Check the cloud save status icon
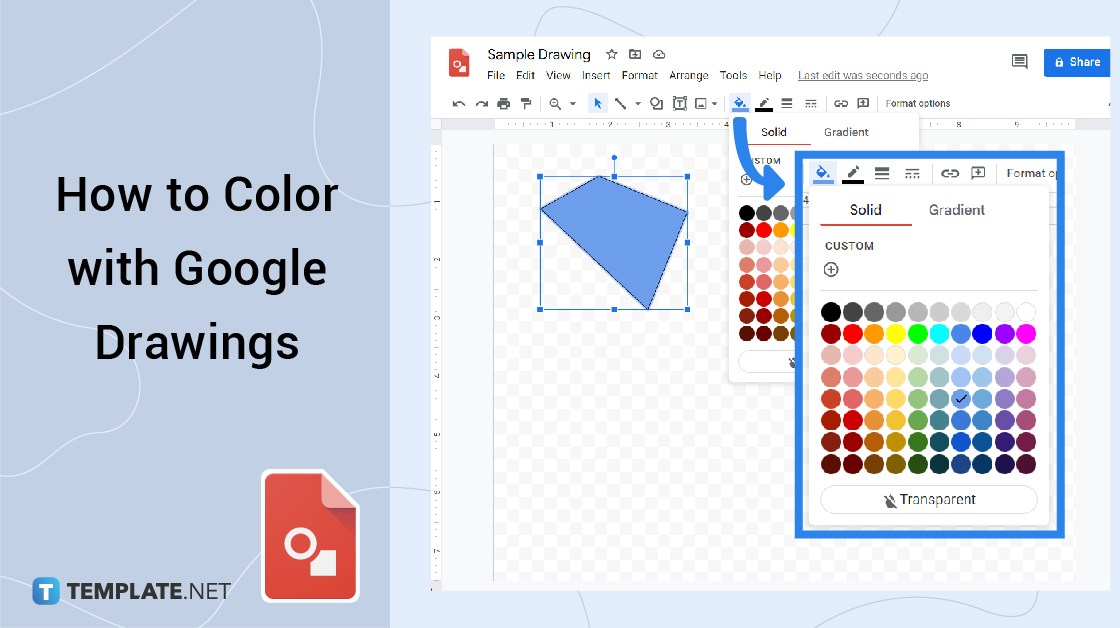This screenshot has height=628, width=1120. click(659, 54)
